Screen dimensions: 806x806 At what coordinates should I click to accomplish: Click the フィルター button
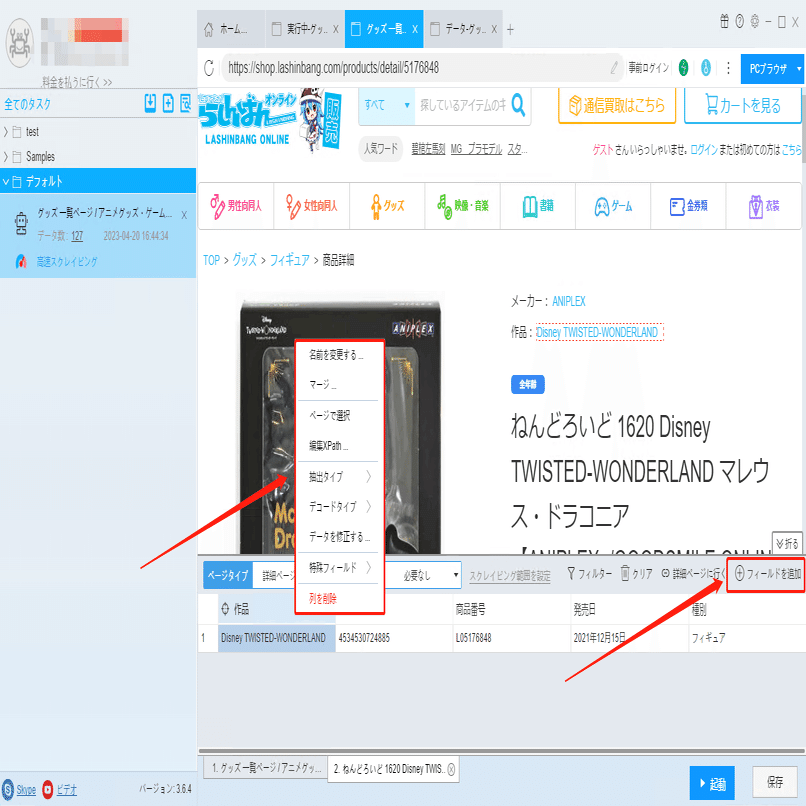pos(589,574)
